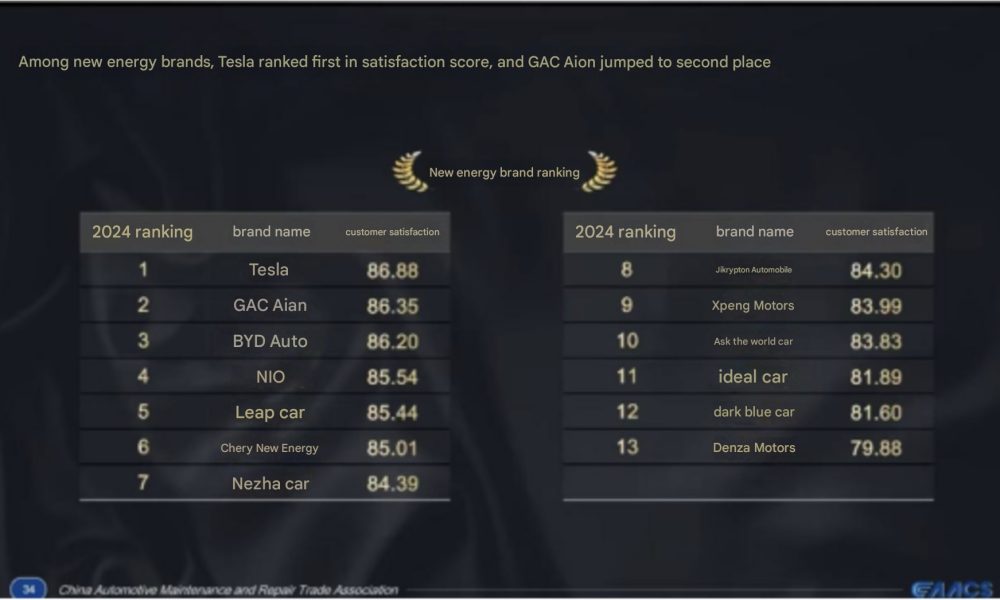Image resolution: width=1000 pixels, height=600 pixels.
Task: Click the Jikrypton Automobile entry
Action: point(753,270)
